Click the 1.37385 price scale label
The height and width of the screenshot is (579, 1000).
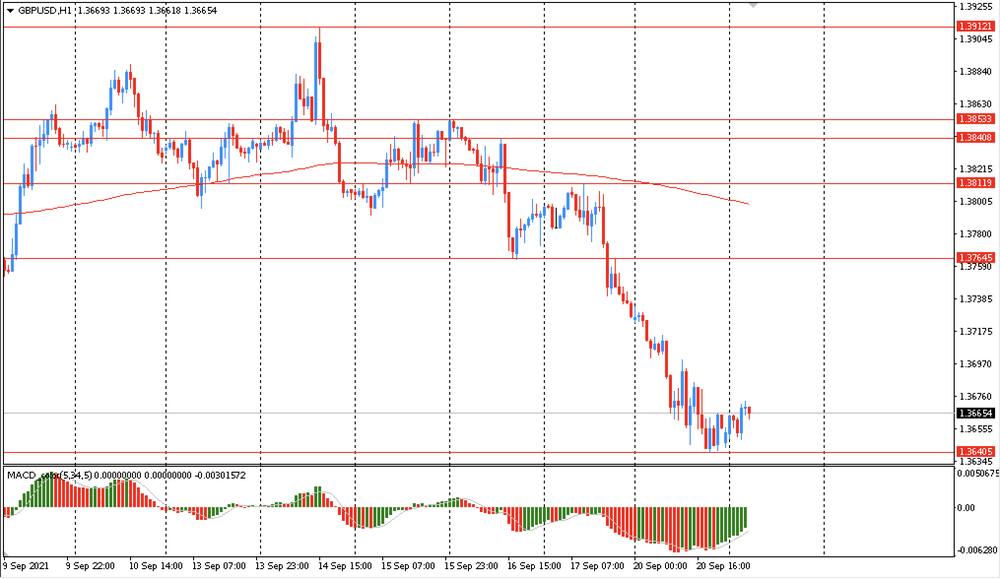click(976, 299)
